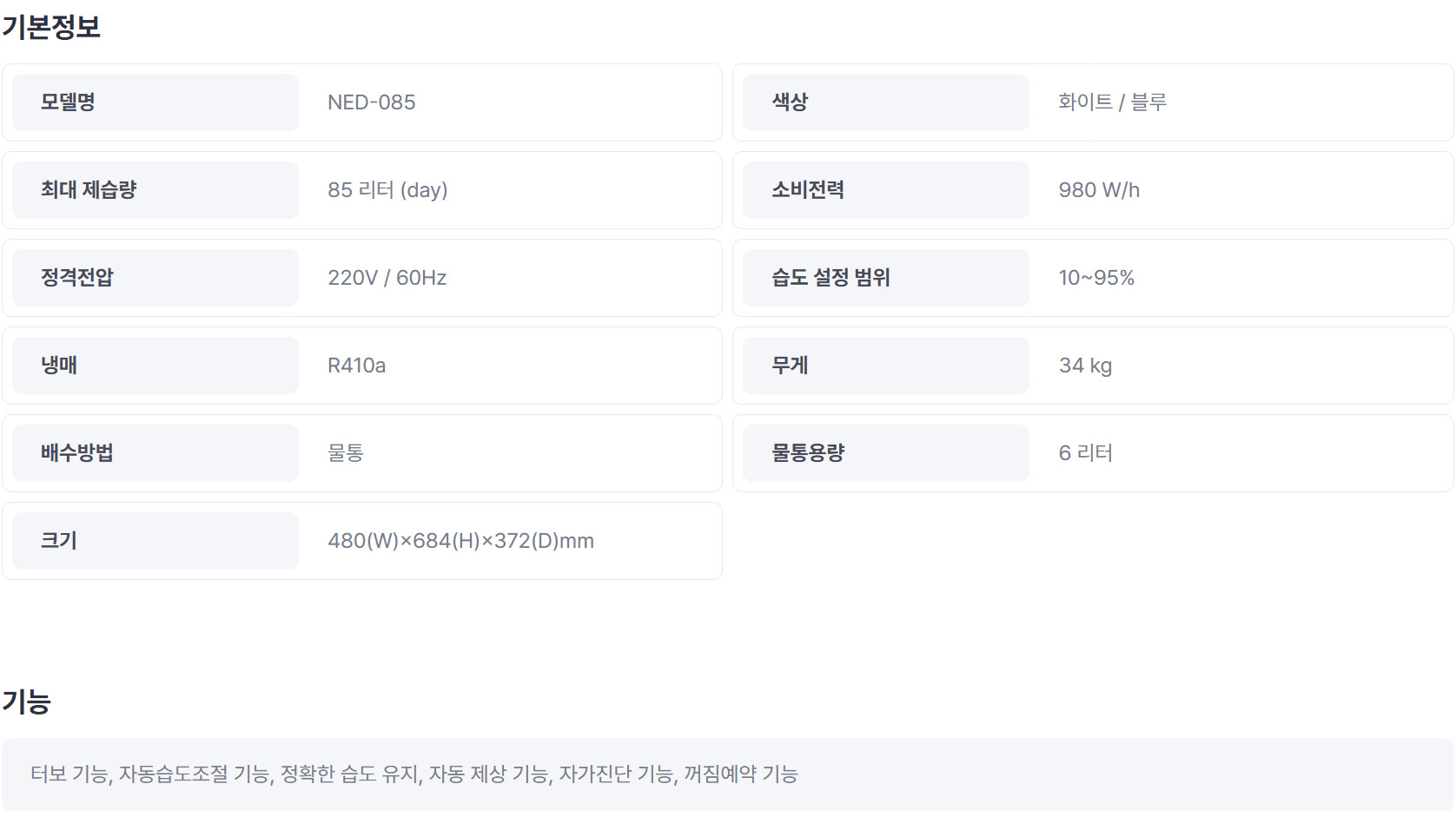Viewport: 1456px width, 817px height.
Task: Select the 무게 label cell
Action: [x=885, y=366]
